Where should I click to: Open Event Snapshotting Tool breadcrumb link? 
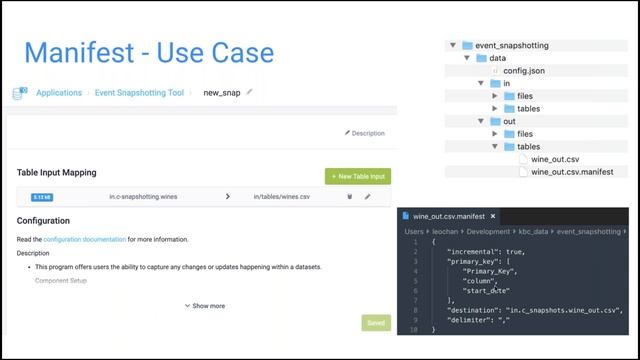point(139,93)
